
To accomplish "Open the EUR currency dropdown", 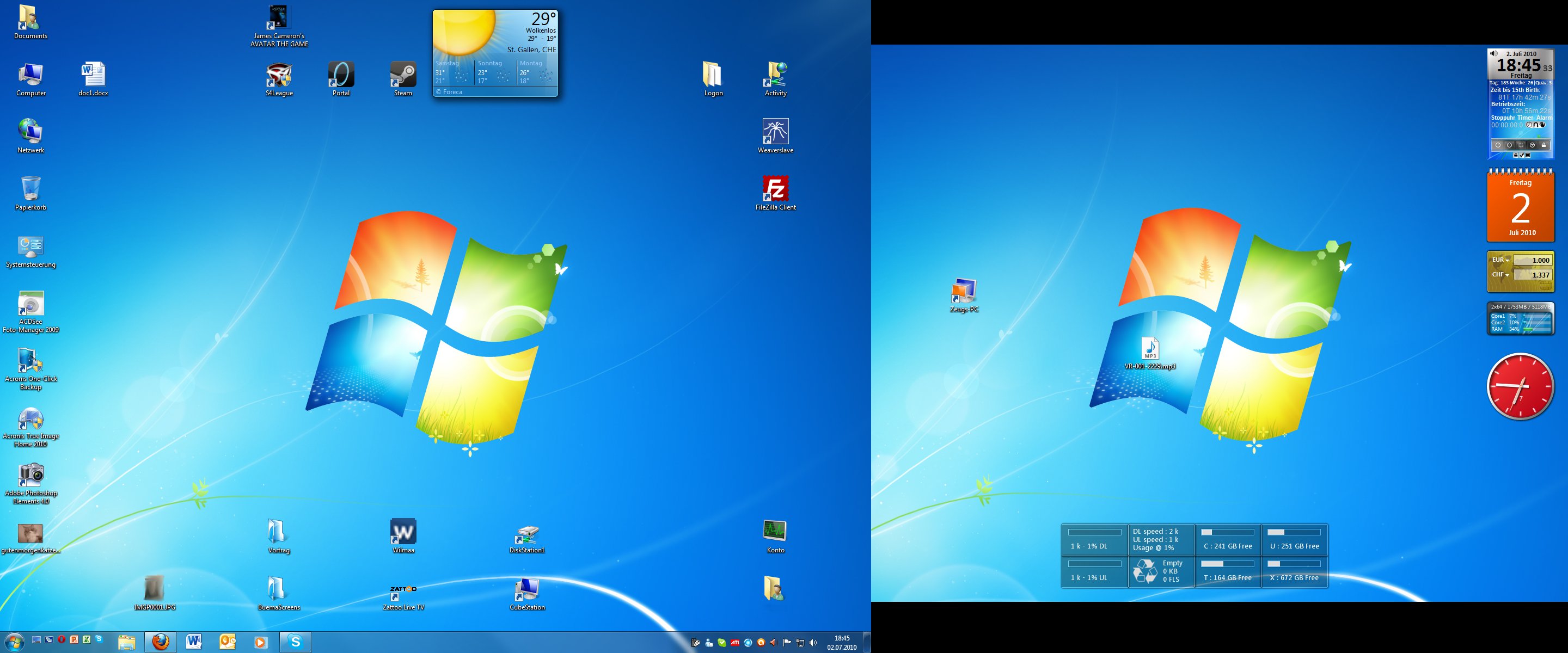I will coord(1500,260).
